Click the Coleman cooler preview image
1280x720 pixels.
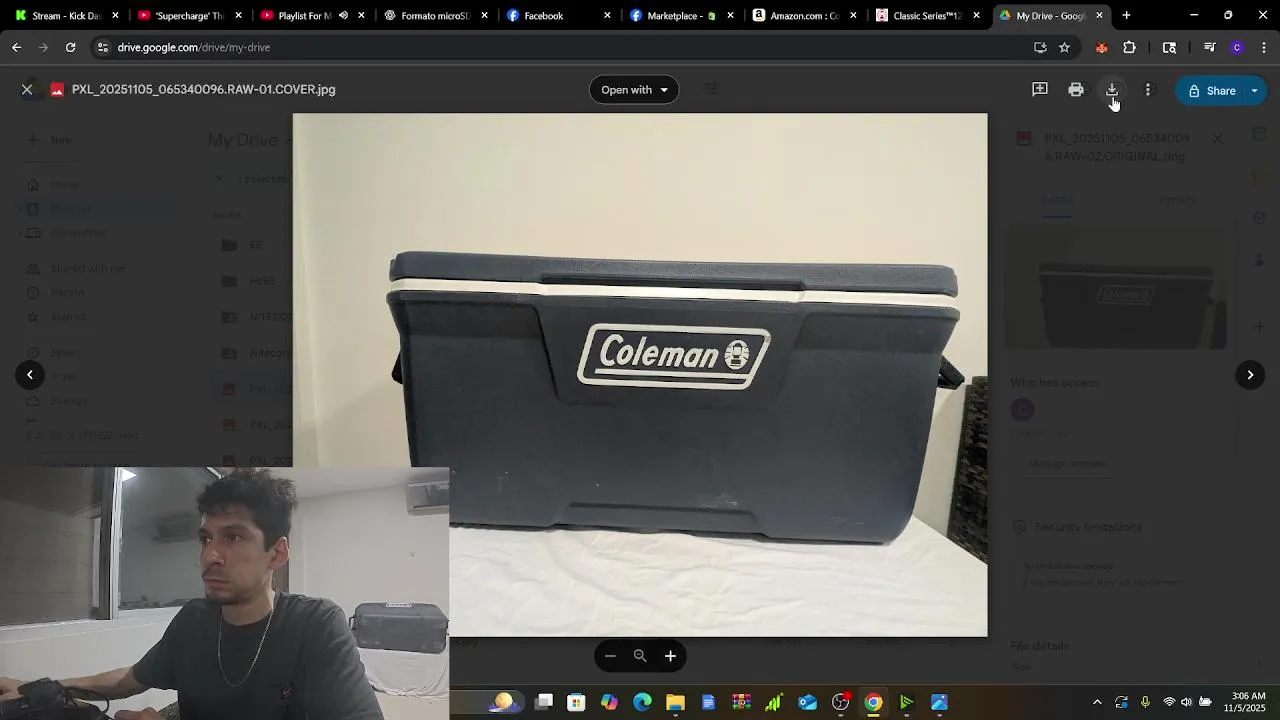coord(640,375)
